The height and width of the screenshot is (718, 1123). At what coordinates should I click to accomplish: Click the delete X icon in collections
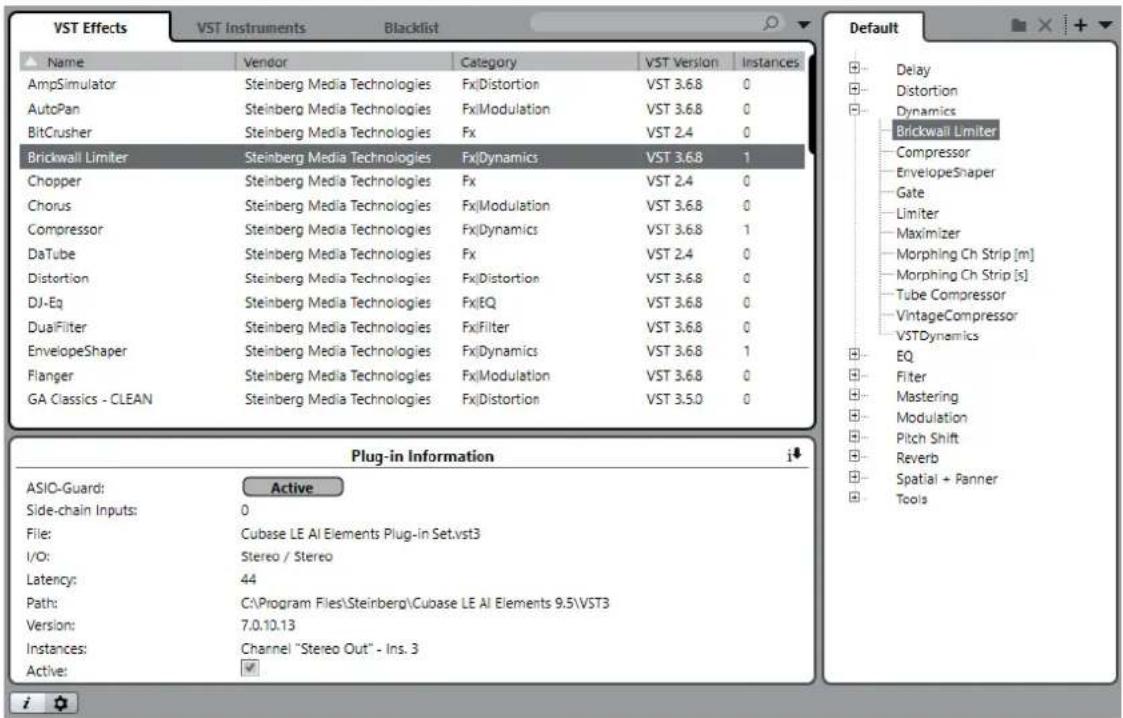[x=1045, y=26]
